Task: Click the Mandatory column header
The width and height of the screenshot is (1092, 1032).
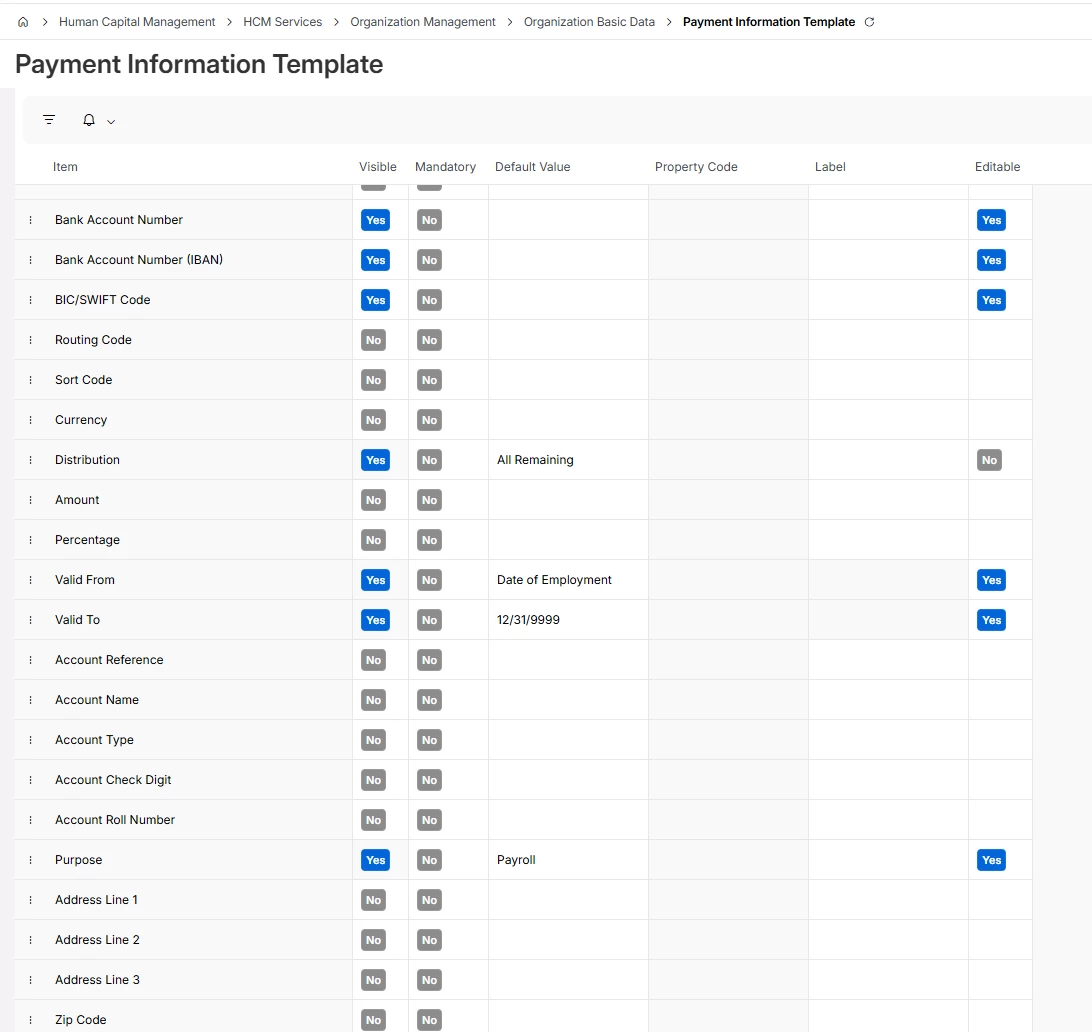Action: coord(446,167)
